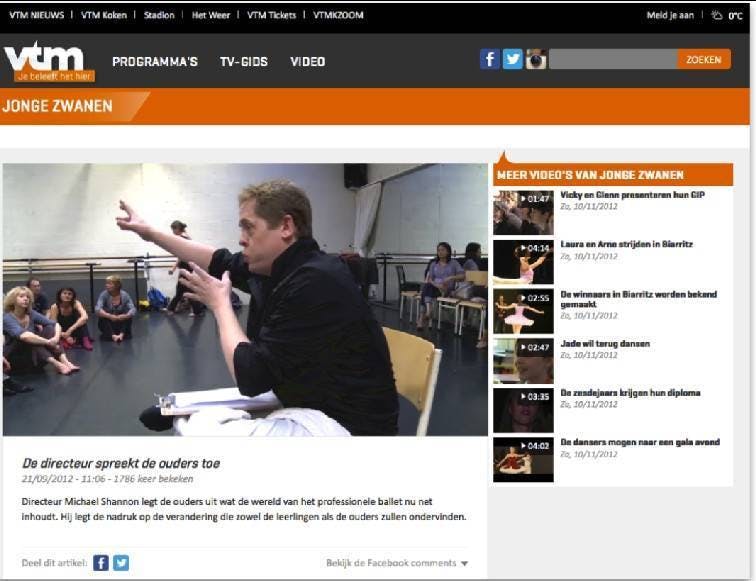Open the TV-Gids menu item
756x581 pixels.
[244, 62]
